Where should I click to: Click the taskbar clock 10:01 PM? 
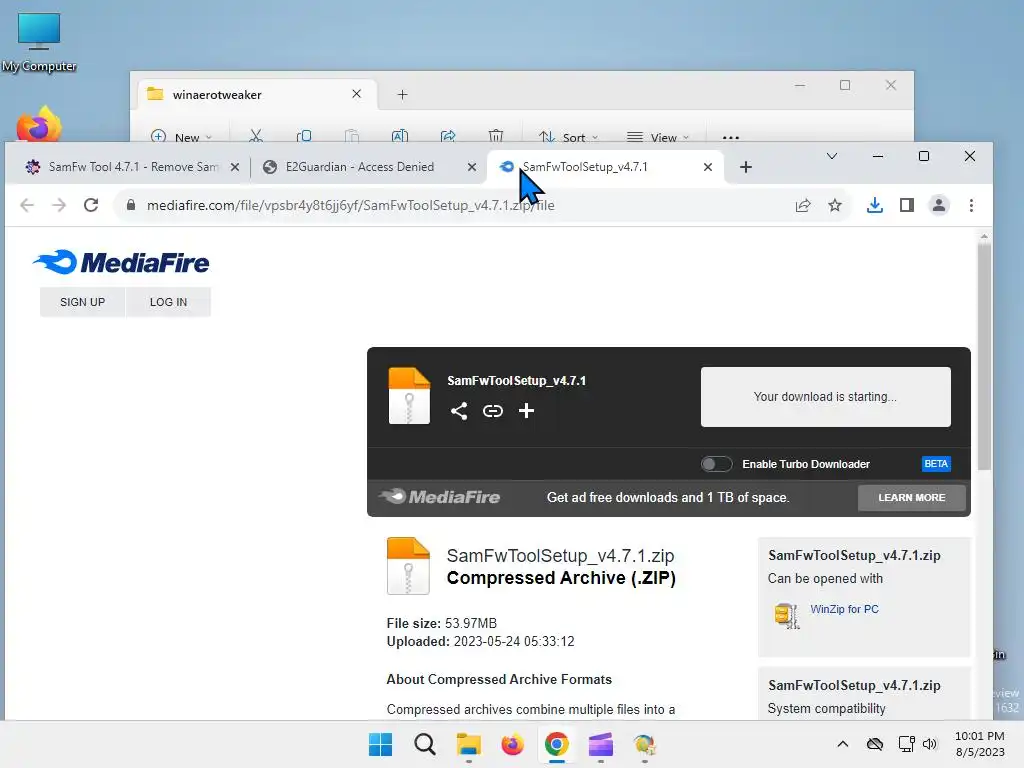pos(980,744)
